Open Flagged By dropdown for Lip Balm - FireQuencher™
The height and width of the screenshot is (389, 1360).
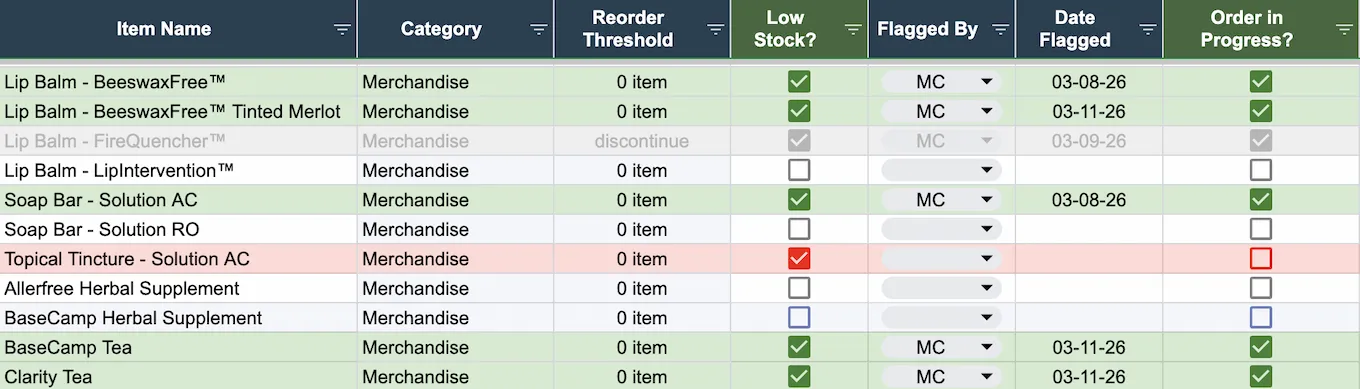(941, 141)
